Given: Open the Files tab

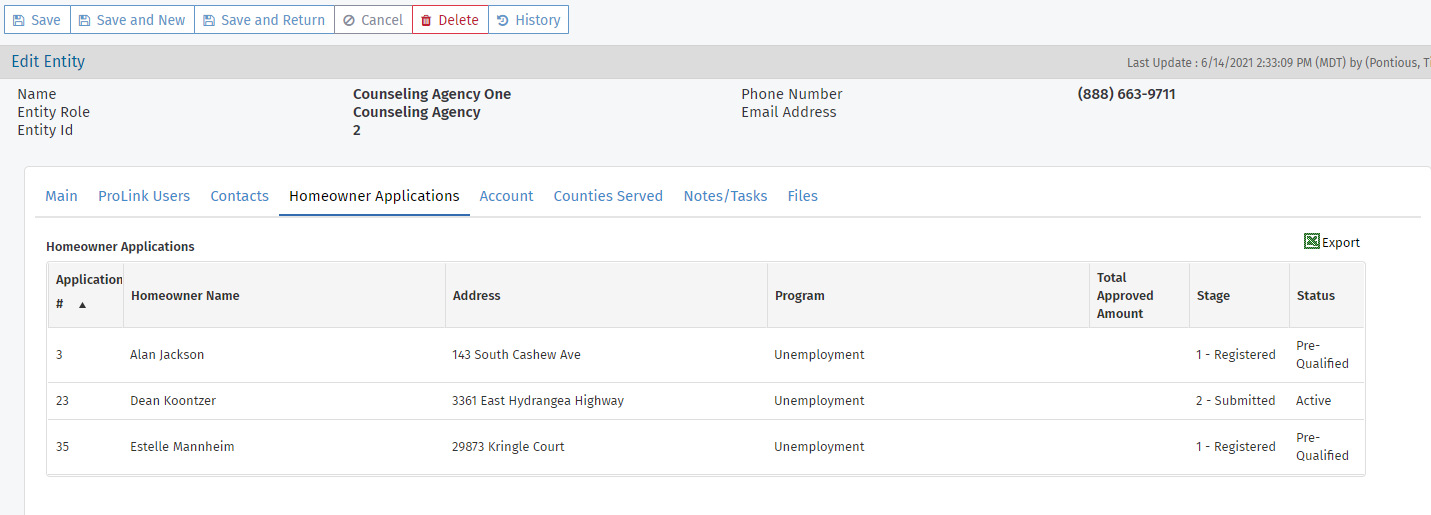Looking at the screenshot, I should point(802,196).
